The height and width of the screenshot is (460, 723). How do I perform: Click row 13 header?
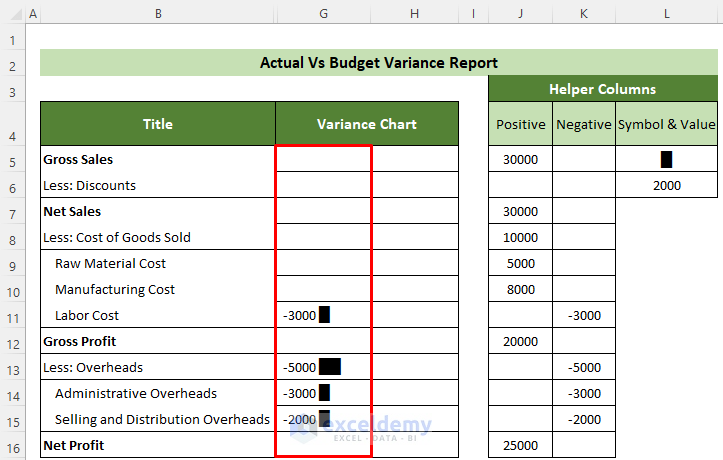[x=12, y=367]
